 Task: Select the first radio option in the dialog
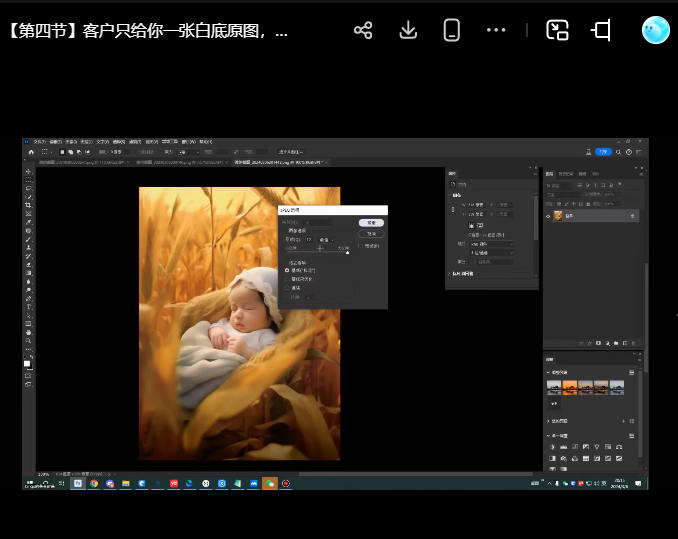[288, 270]
